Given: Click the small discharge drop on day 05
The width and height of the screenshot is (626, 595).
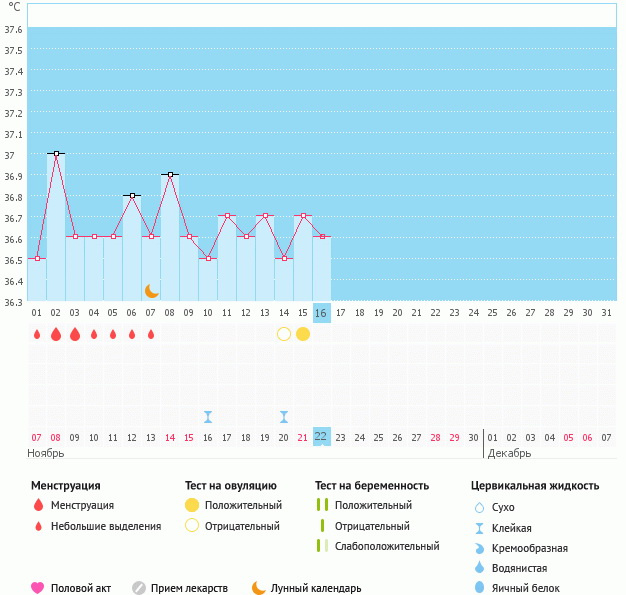Looking at the screenshot, I should 113,334.
